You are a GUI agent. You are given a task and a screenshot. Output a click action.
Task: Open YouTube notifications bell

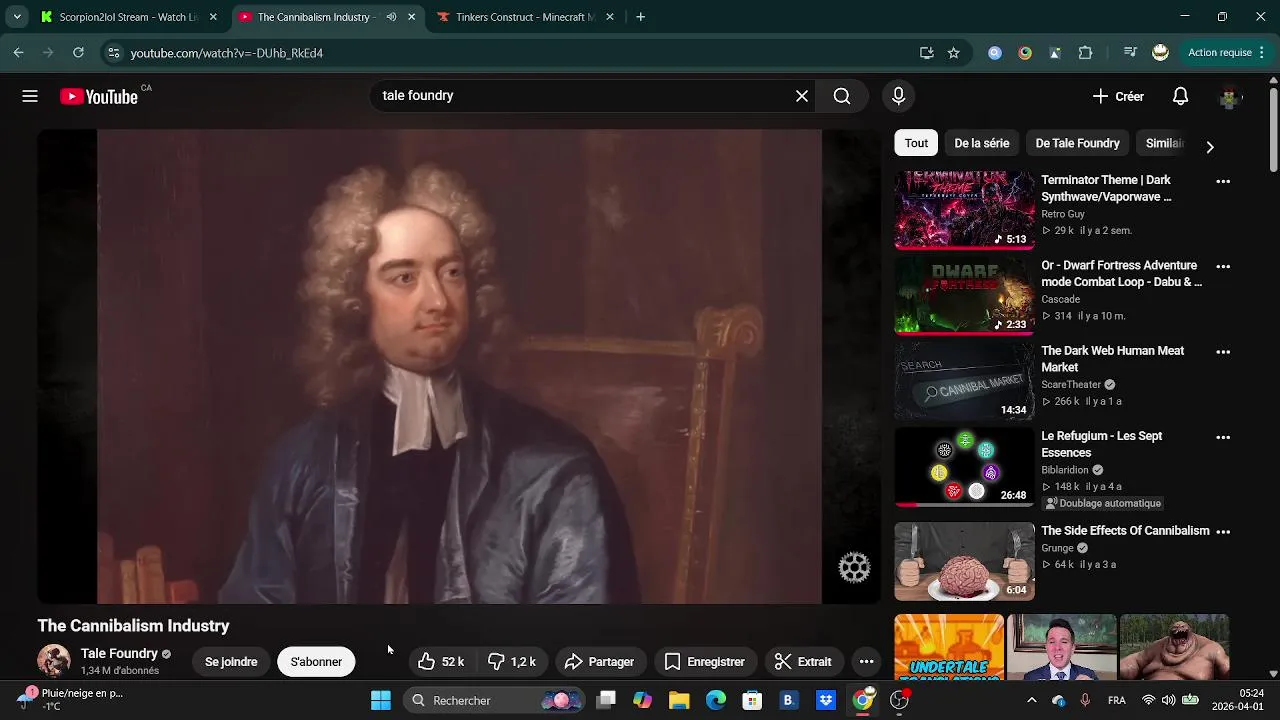1180,96
